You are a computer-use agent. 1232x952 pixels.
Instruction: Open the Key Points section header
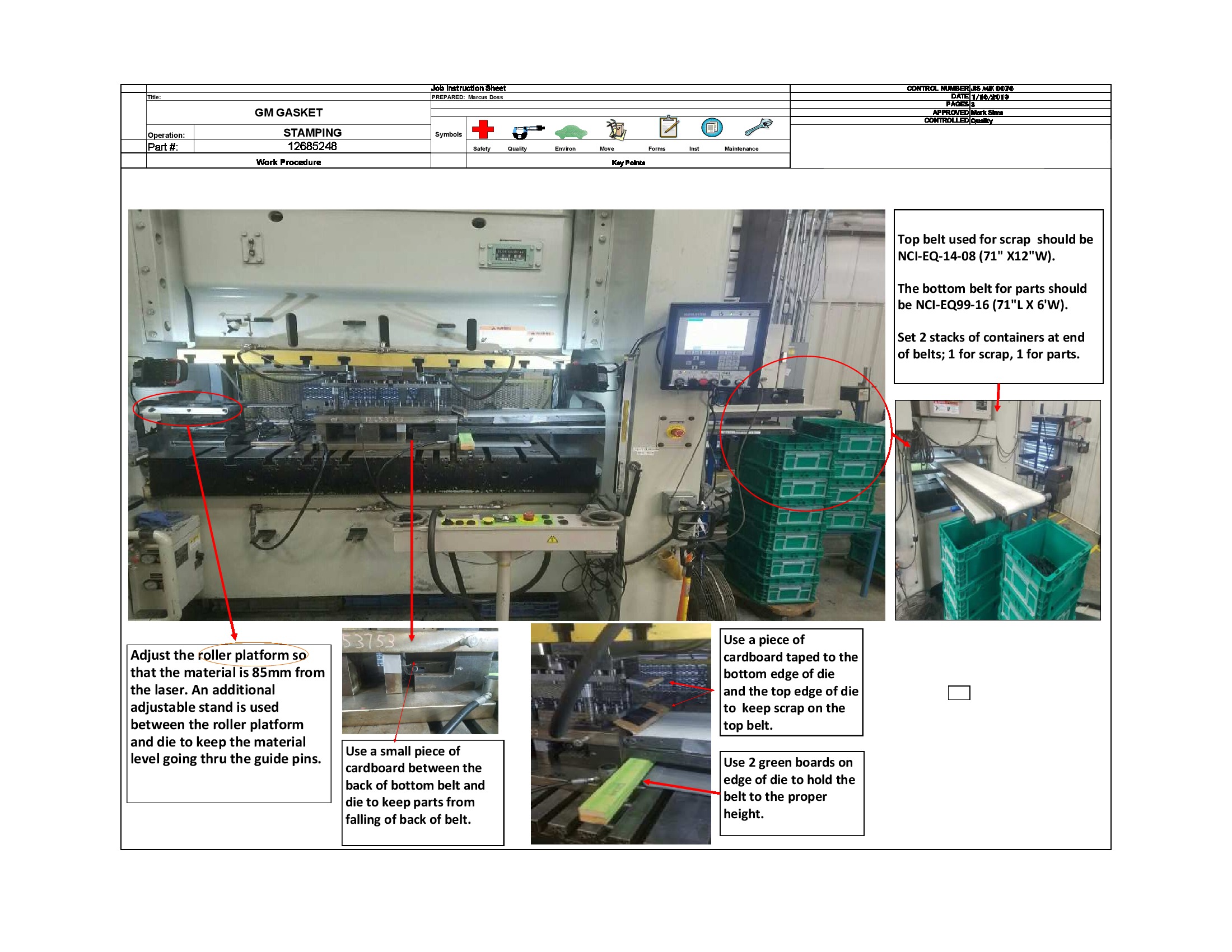[627, 162]
